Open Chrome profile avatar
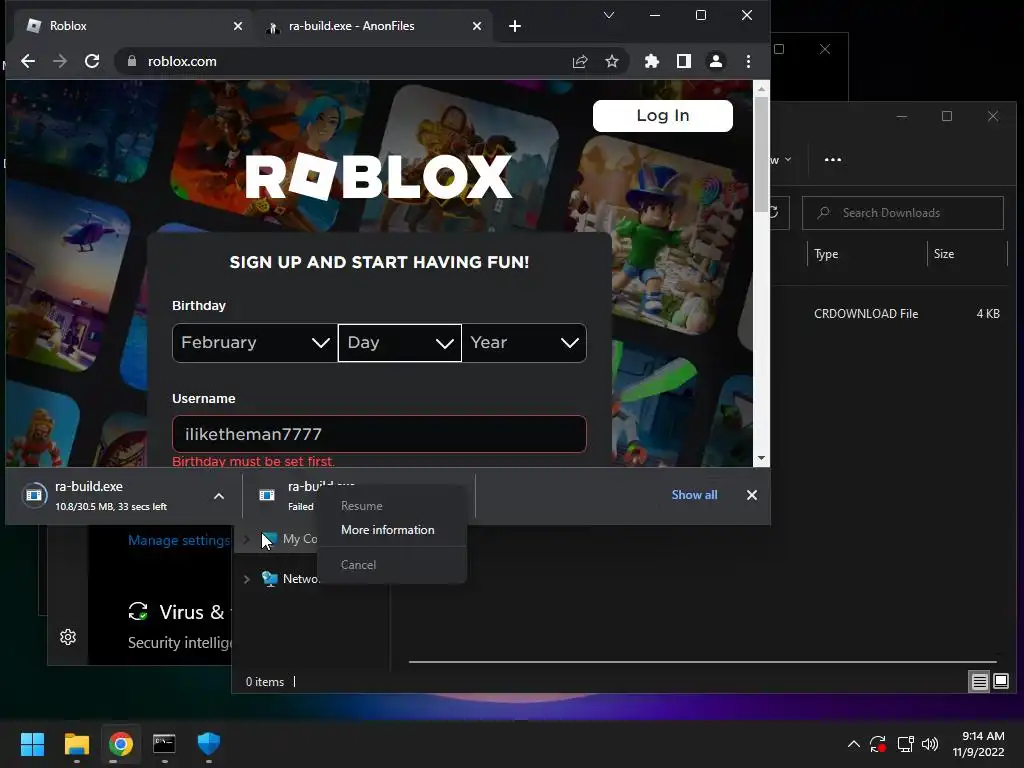 point(716,61)
